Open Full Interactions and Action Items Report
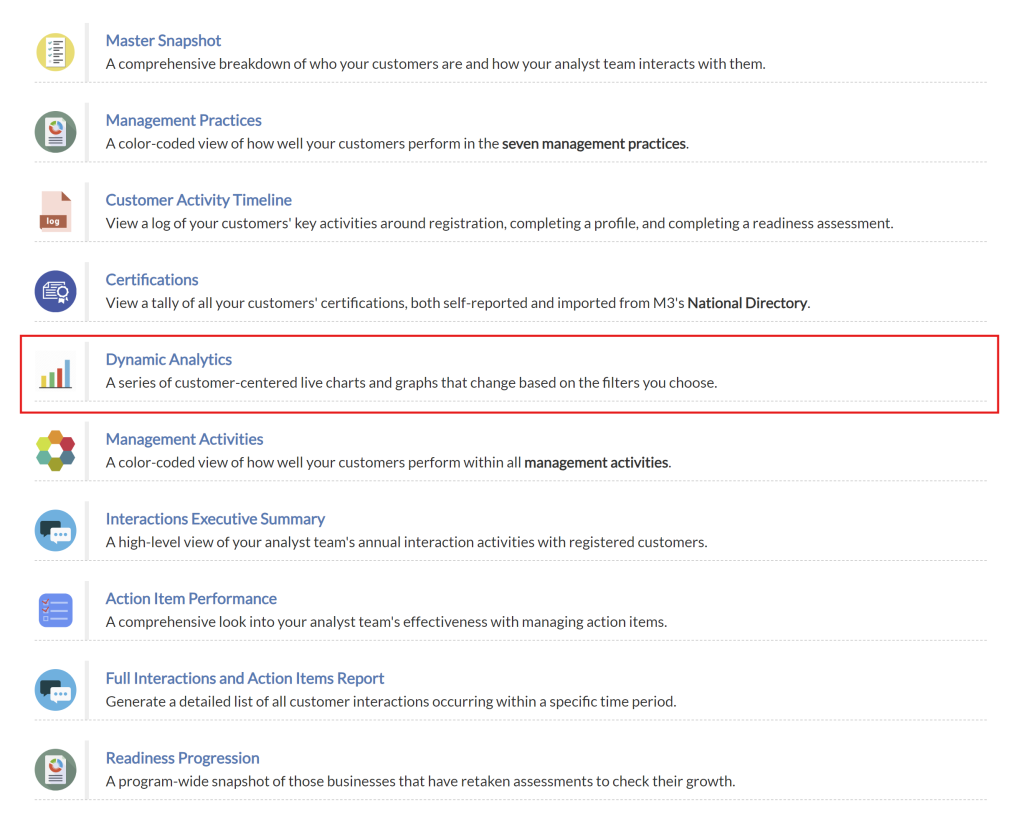 coord(245,679)
